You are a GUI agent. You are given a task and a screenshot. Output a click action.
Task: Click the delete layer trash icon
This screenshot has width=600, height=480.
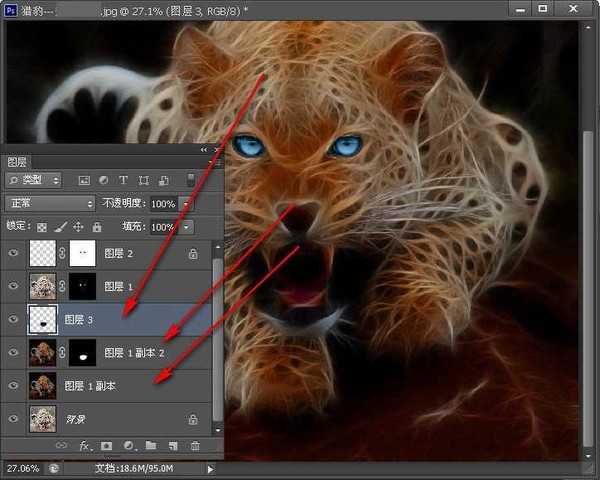(x=195, y=445)
